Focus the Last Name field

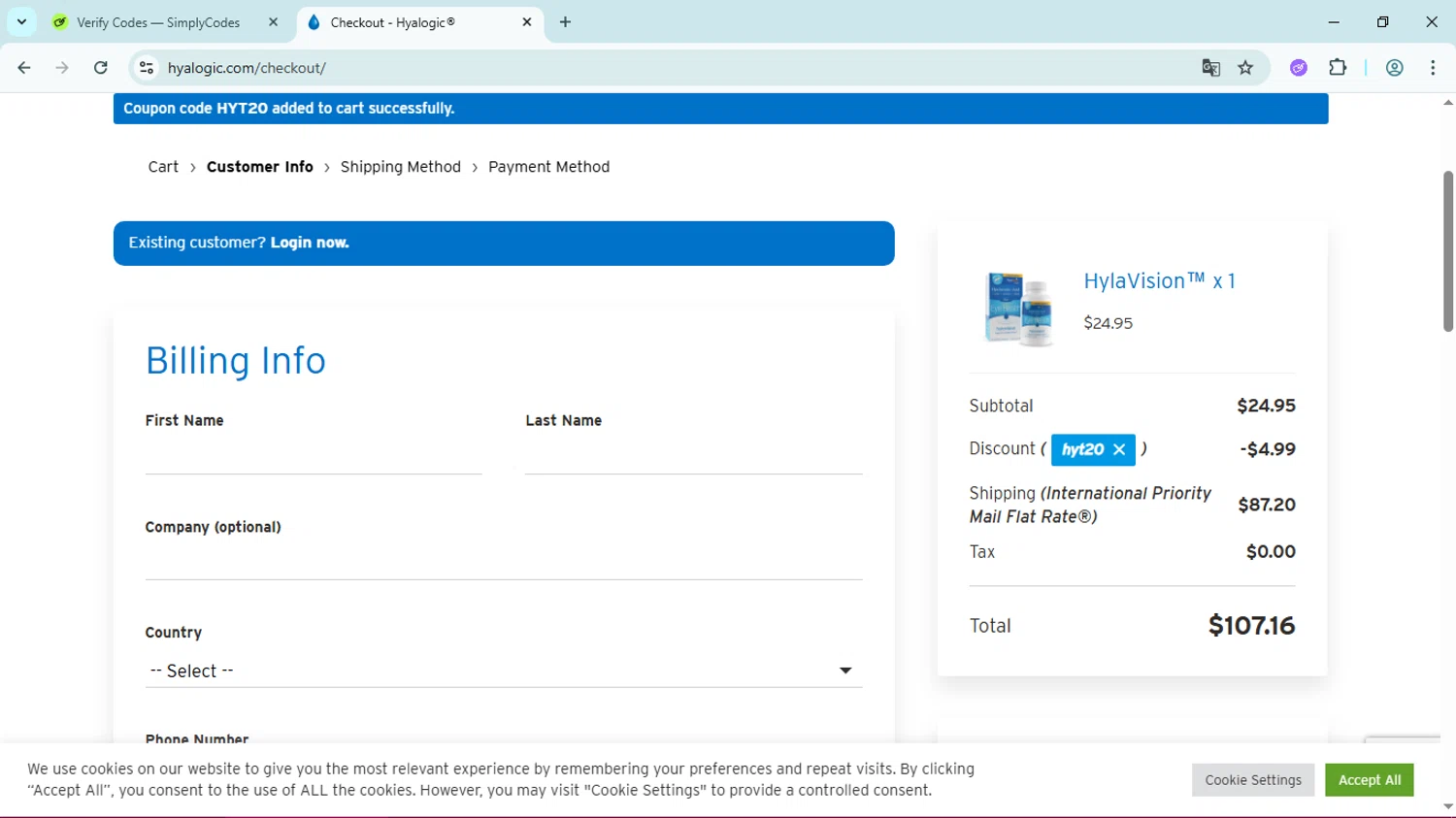pyautogui.click(x=693, y=455)
